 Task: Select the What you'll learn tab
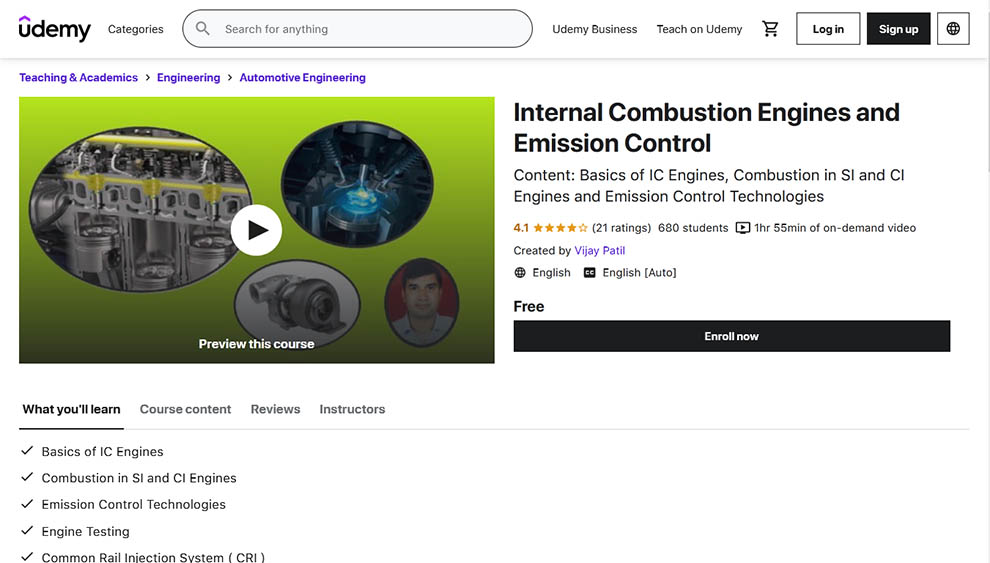71,409
